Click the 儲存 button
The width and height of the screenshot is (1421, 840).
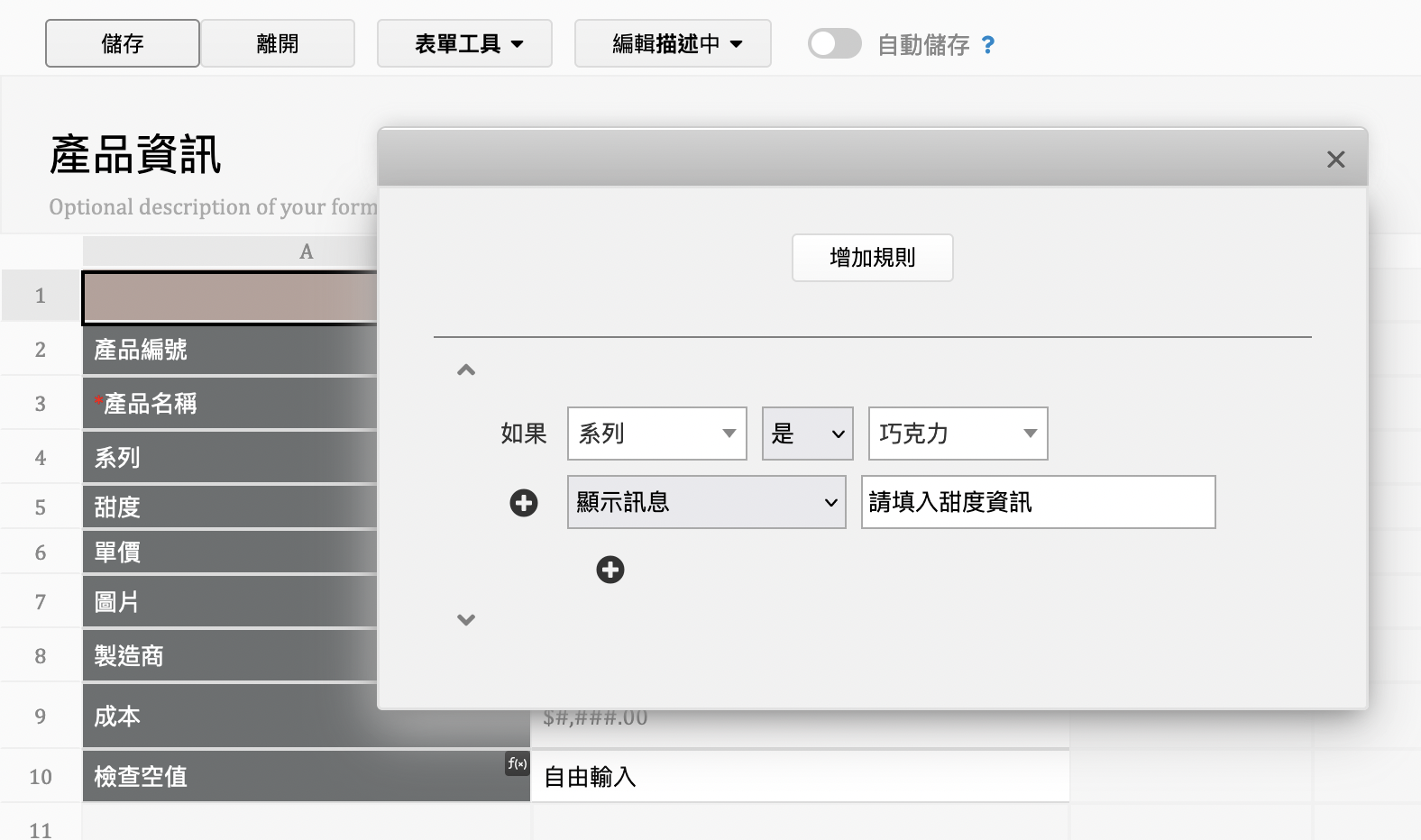tap(123, 43)
